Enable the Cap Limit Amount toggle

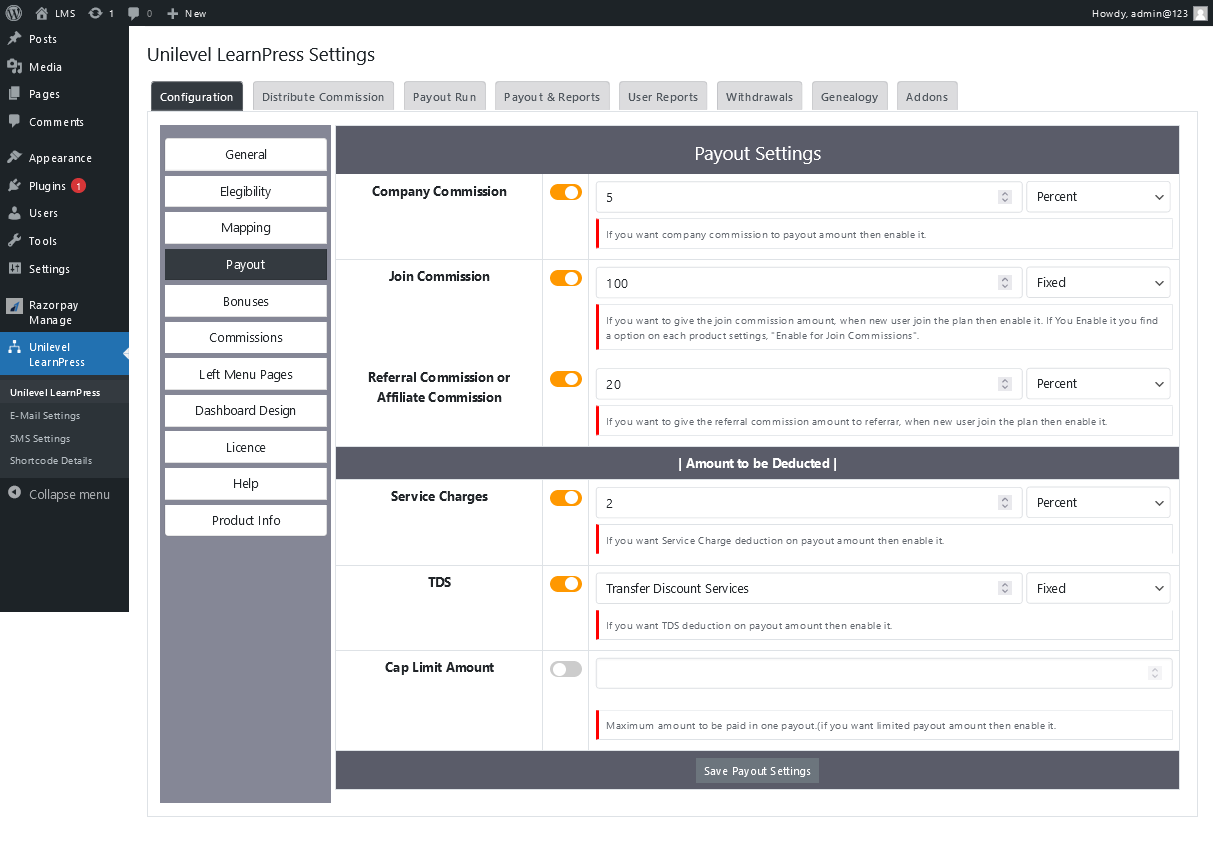point(565,668)
